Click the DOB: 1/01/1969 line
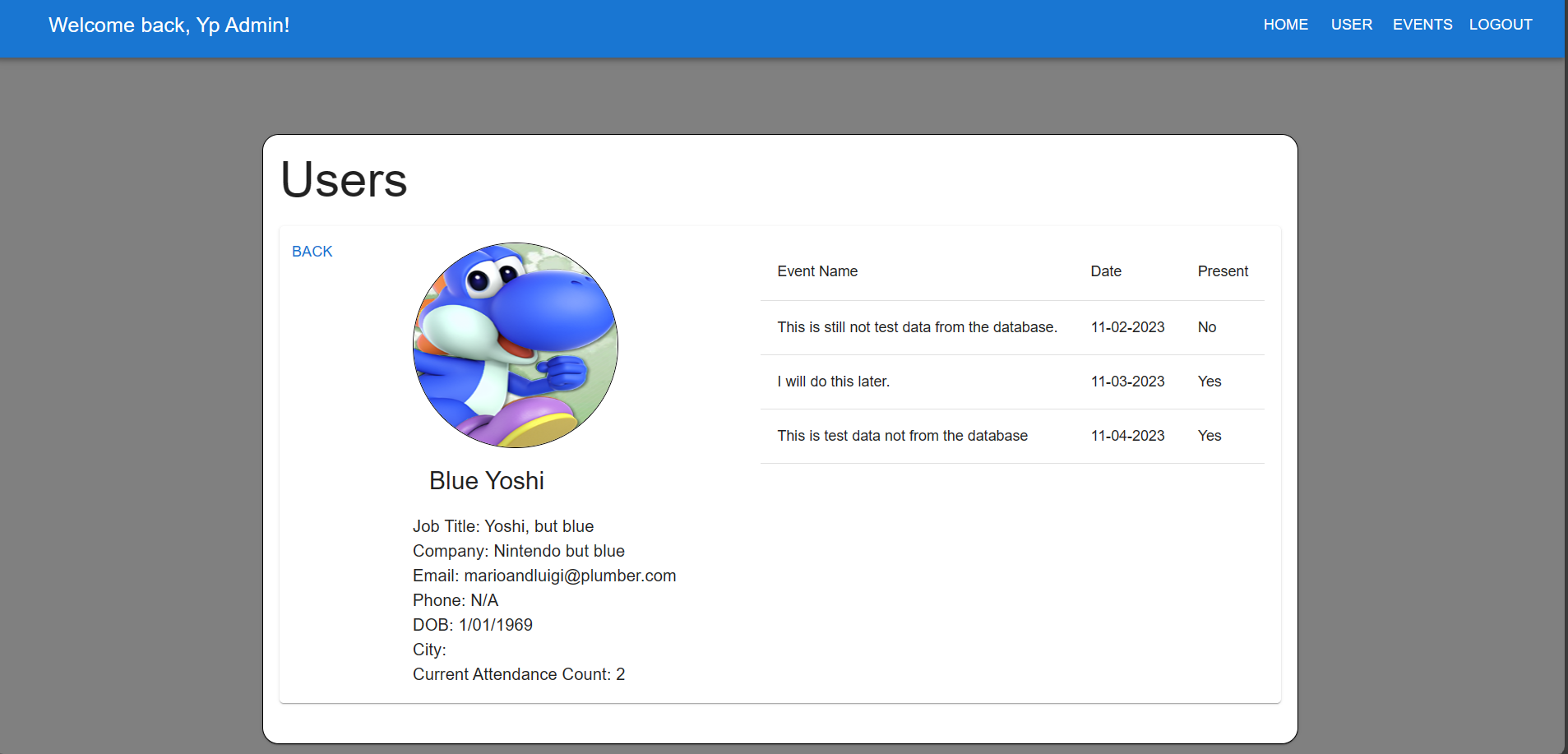Image resolution: width=1568 pixels, height=754 pixels. click(x=473, y=625)
